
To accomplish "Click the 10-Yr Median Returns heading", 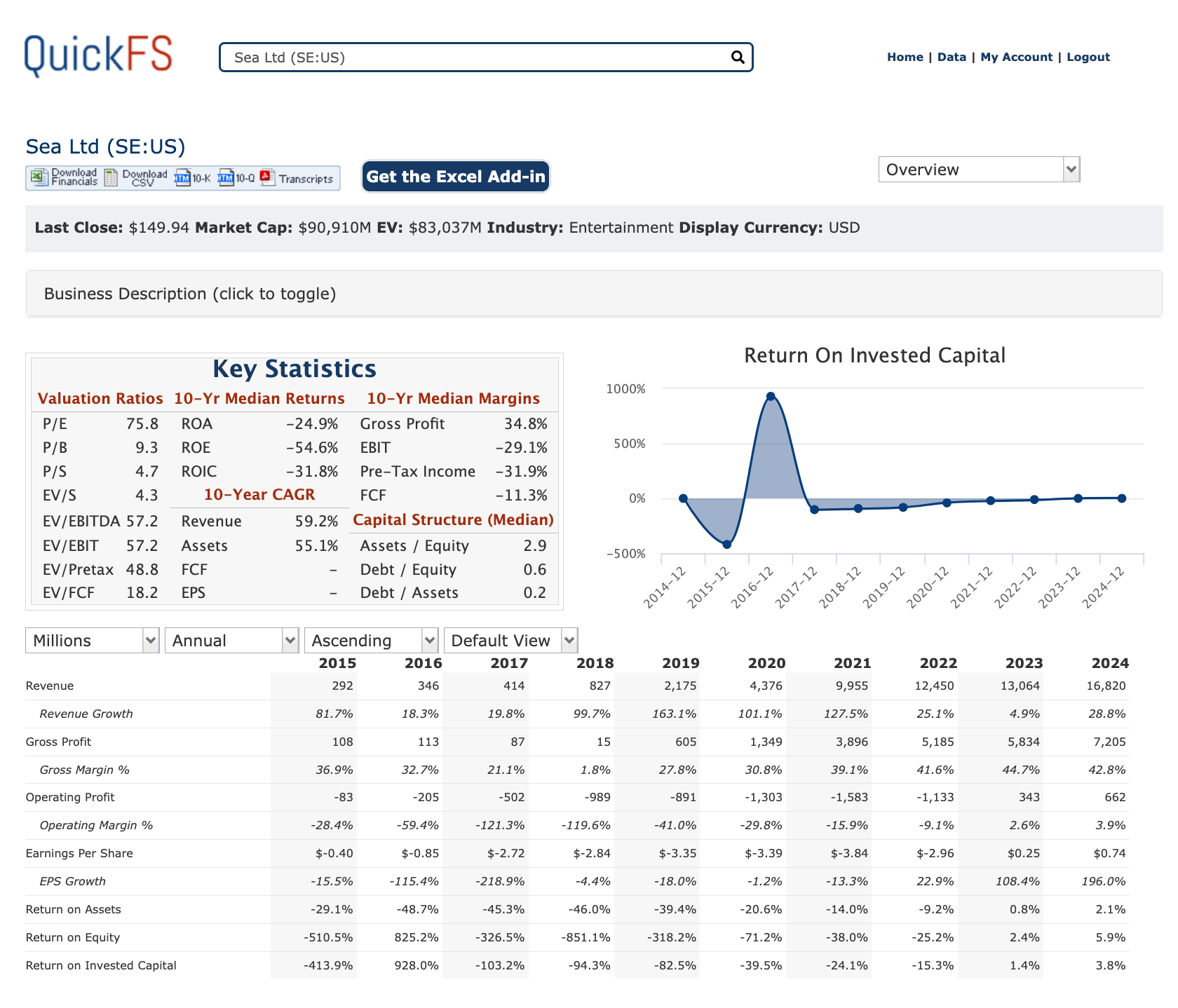I will (259, 398).
